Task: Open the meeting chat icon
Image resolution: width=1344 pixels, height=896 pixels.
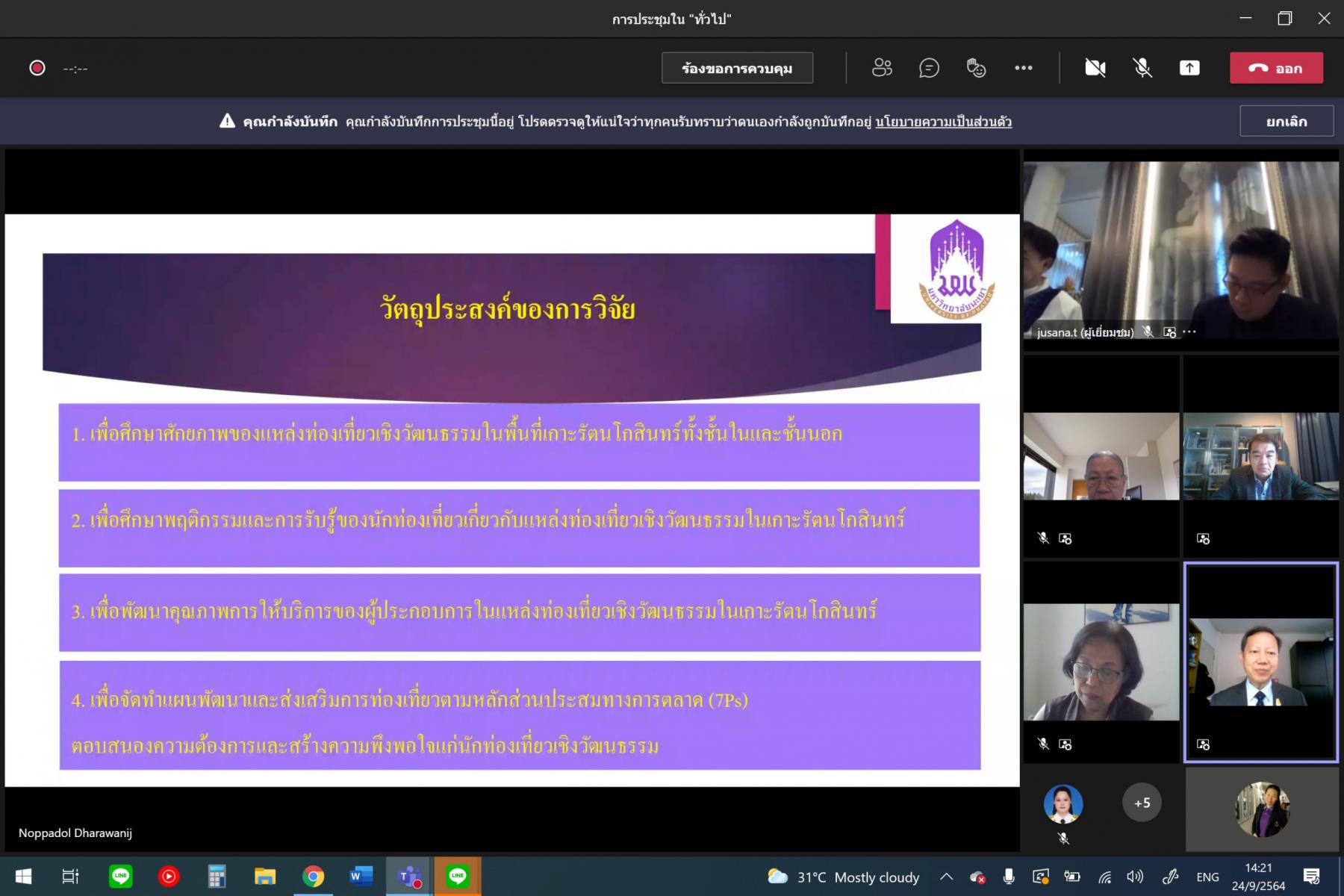Action: point(929,68)
